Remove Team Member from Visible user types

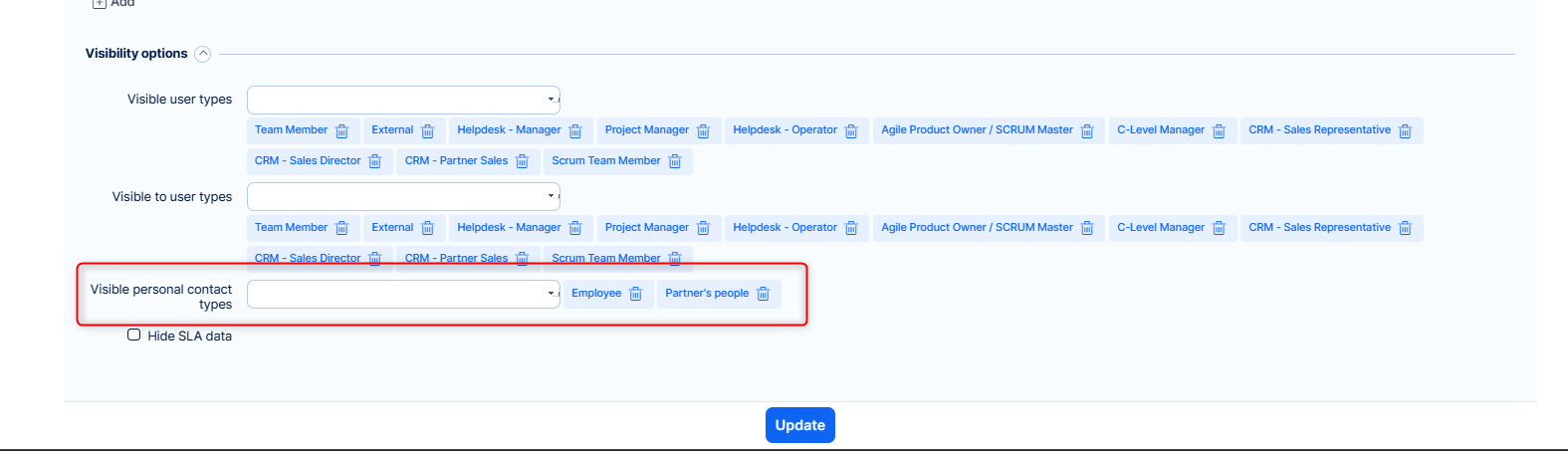[x=341, y=130]
